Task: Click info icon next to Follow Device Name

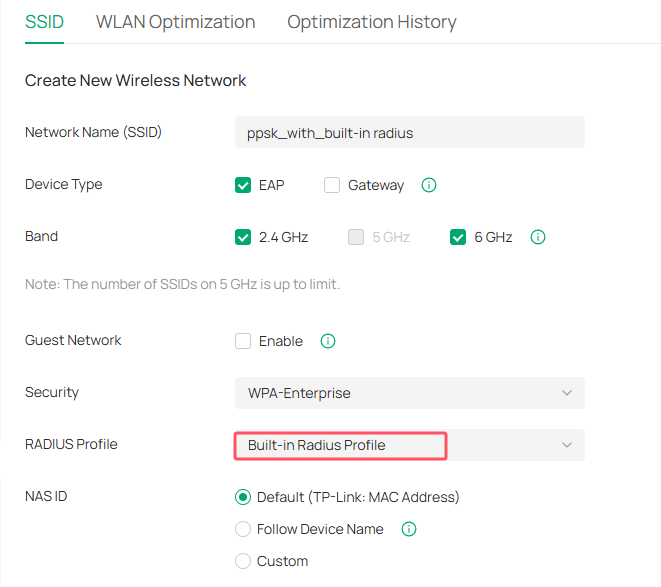Action: click(408, 529)
